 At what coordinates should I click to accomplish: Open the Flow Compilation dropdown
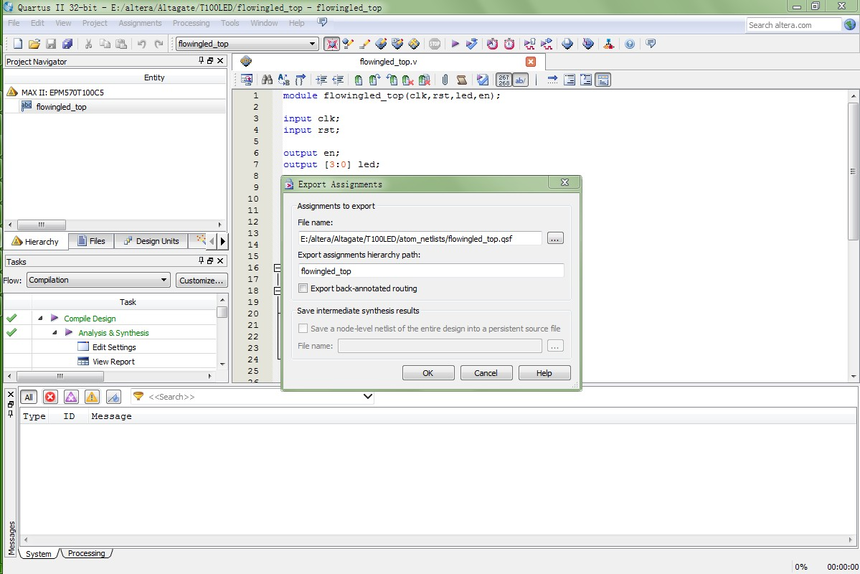click(x=99, y=280)
